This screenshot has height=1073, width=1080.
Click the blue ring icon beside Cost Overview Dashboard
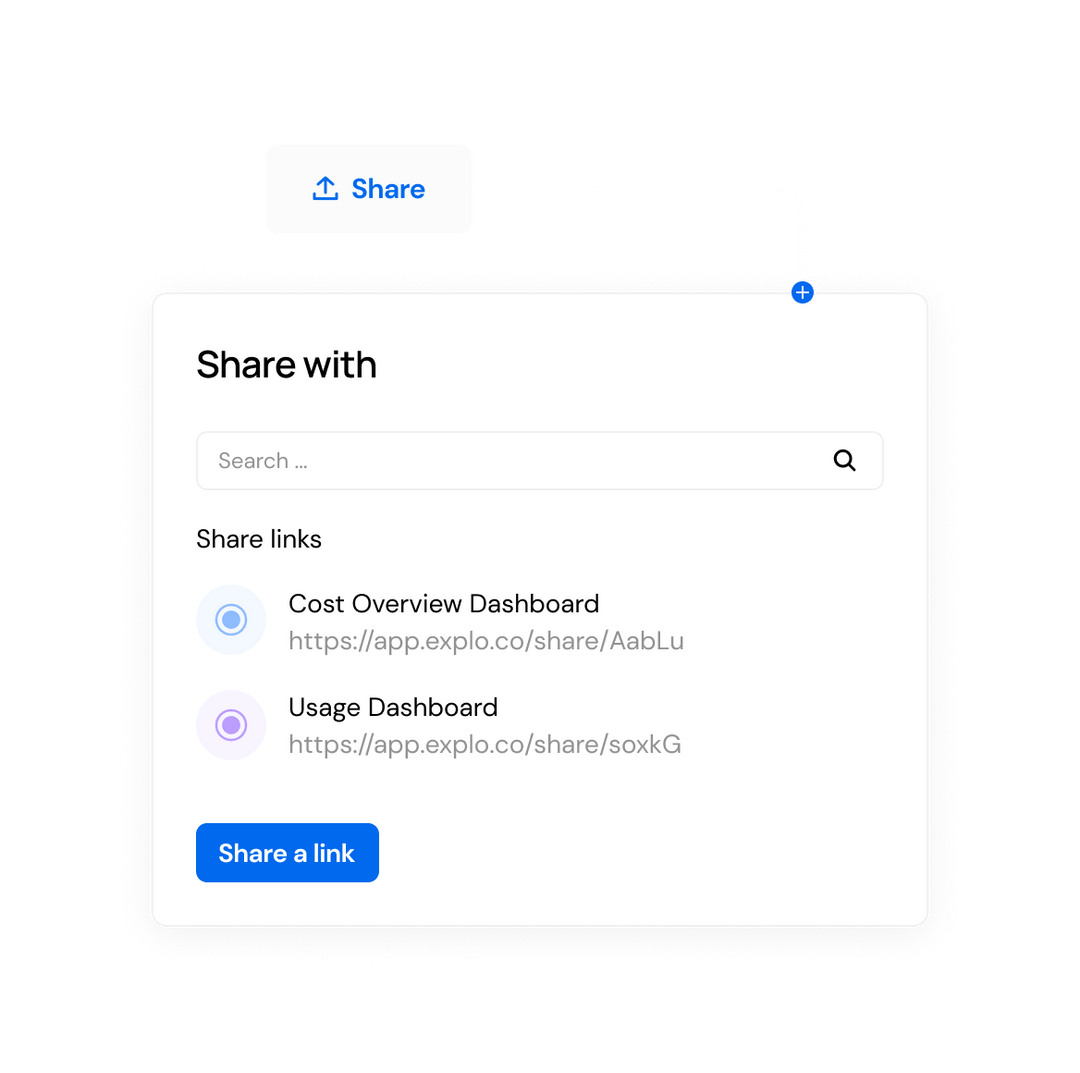231,620
